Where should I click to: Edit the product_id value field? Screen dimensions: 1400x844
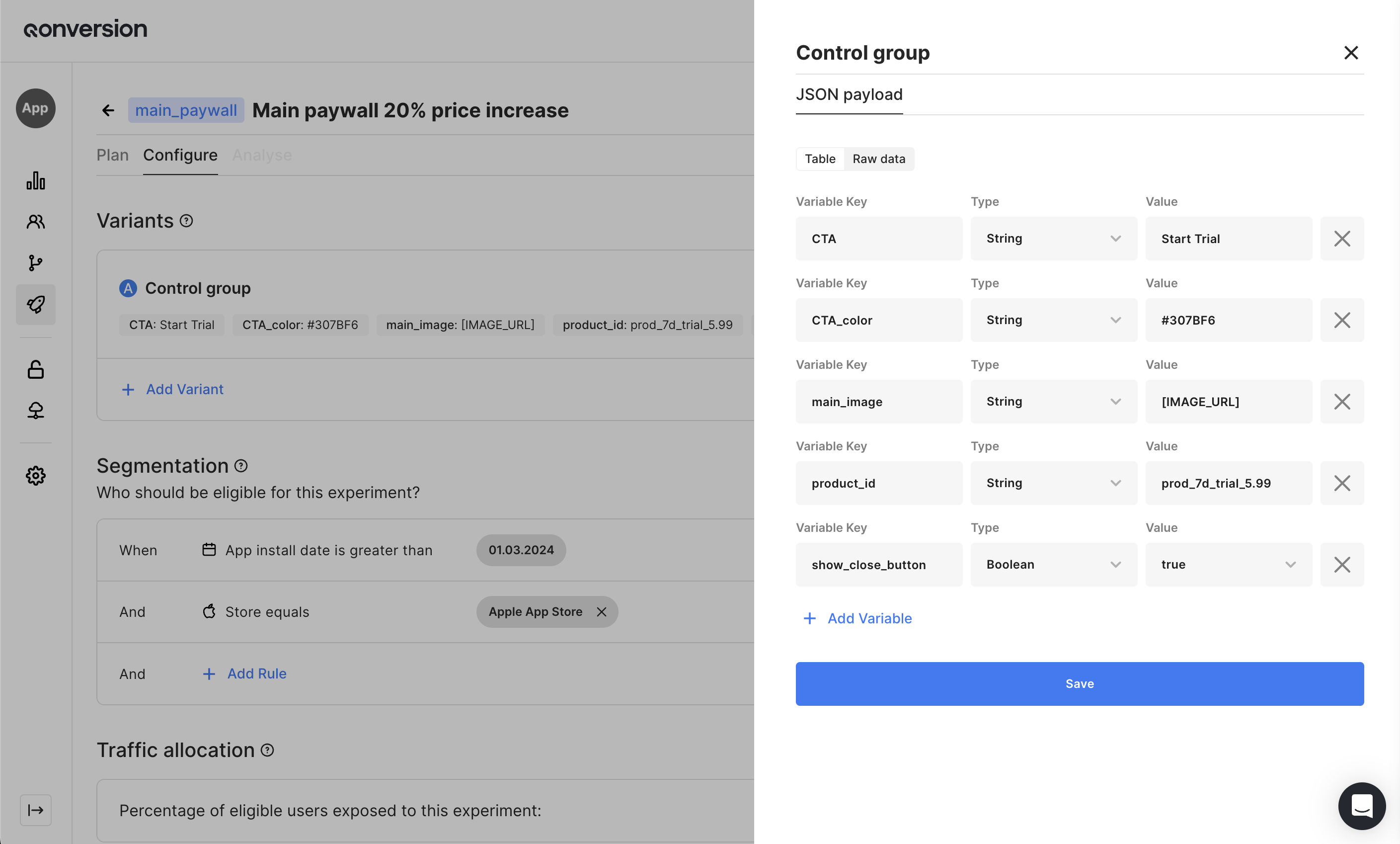(x=1228, y=483)
